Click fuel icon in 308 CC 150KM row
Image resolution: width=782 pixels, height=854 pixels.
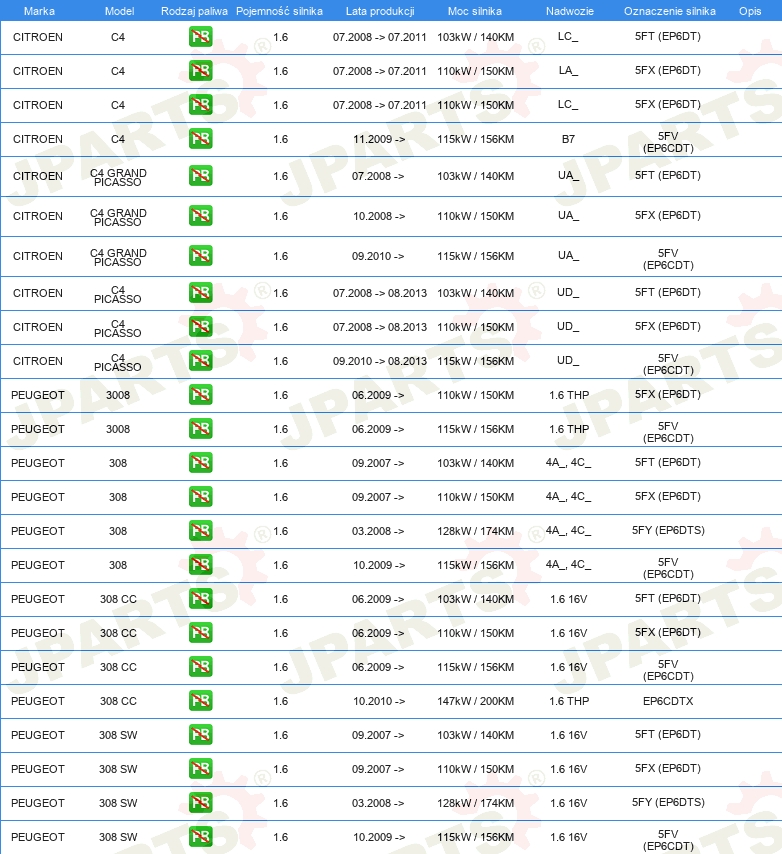(200, 633)
